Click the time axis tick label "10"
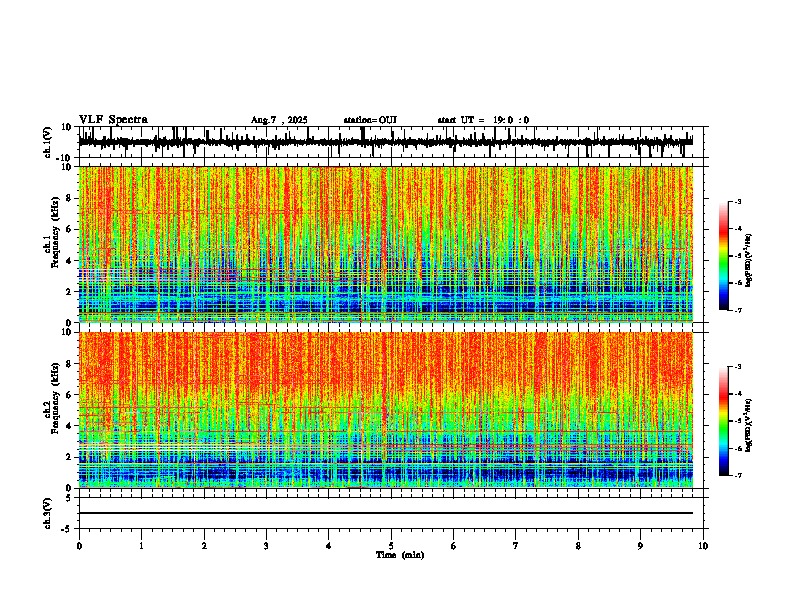This screenshot has width=792, height=612. [703, 546]
